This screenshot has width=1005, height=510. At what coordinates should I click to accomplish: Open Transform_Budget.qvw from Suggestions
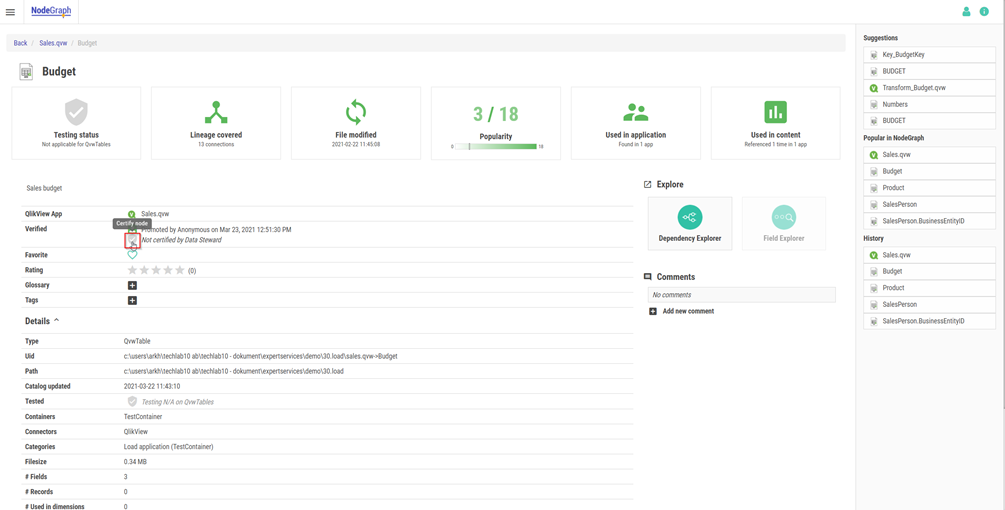click(929, 88)
